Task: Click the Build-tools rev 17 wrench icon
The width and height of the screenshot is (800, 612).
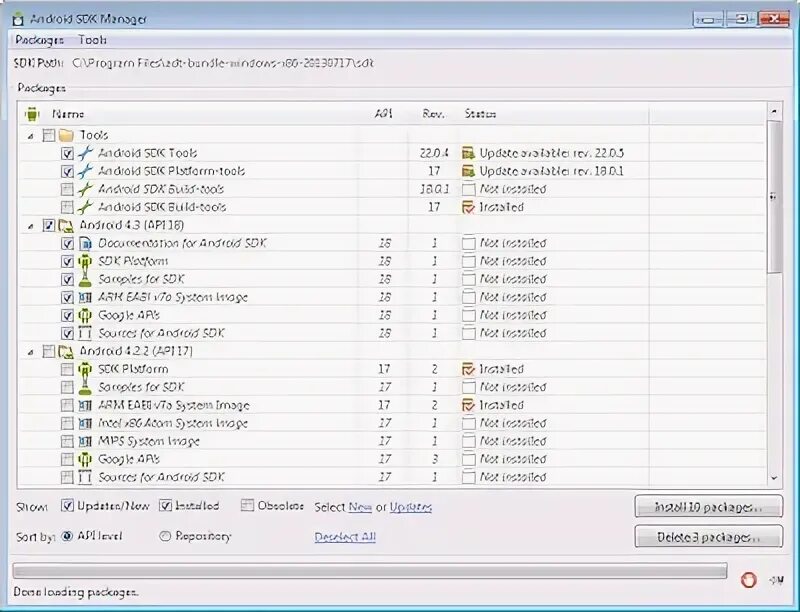Action: pos(85,207)
